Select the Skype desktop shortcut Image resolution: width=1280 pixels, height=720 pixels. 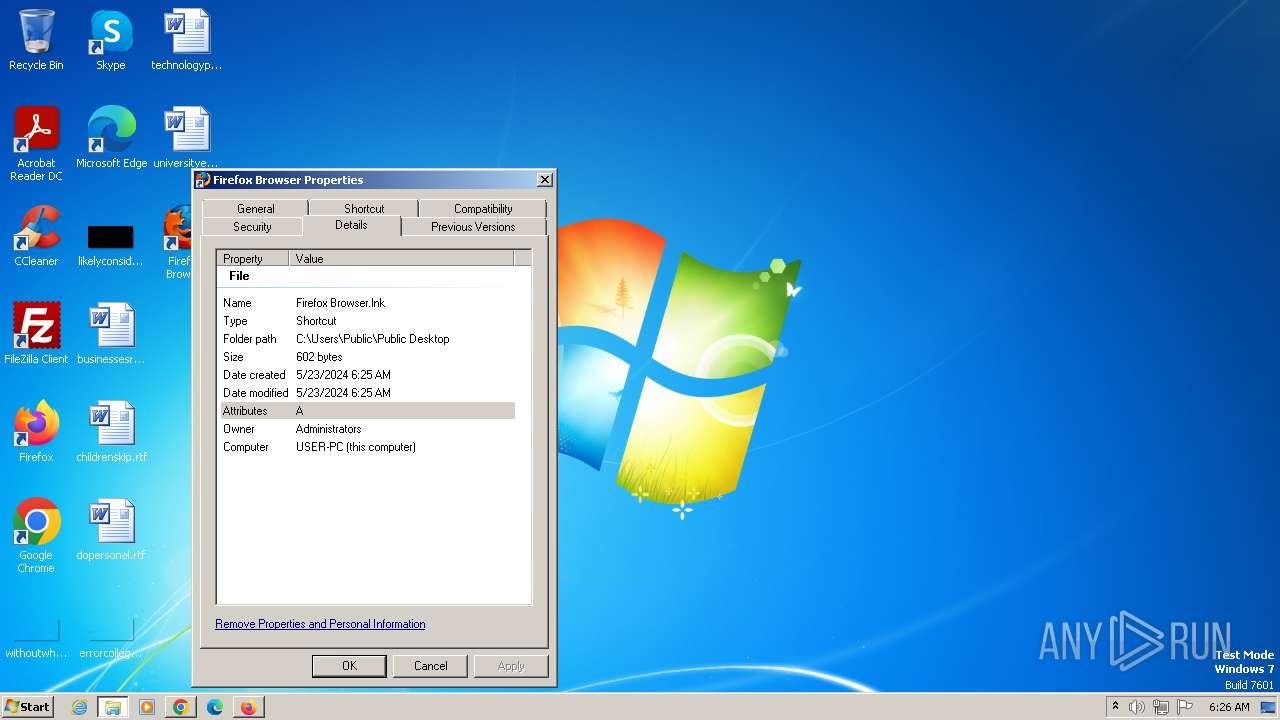(x=110, y=40)
